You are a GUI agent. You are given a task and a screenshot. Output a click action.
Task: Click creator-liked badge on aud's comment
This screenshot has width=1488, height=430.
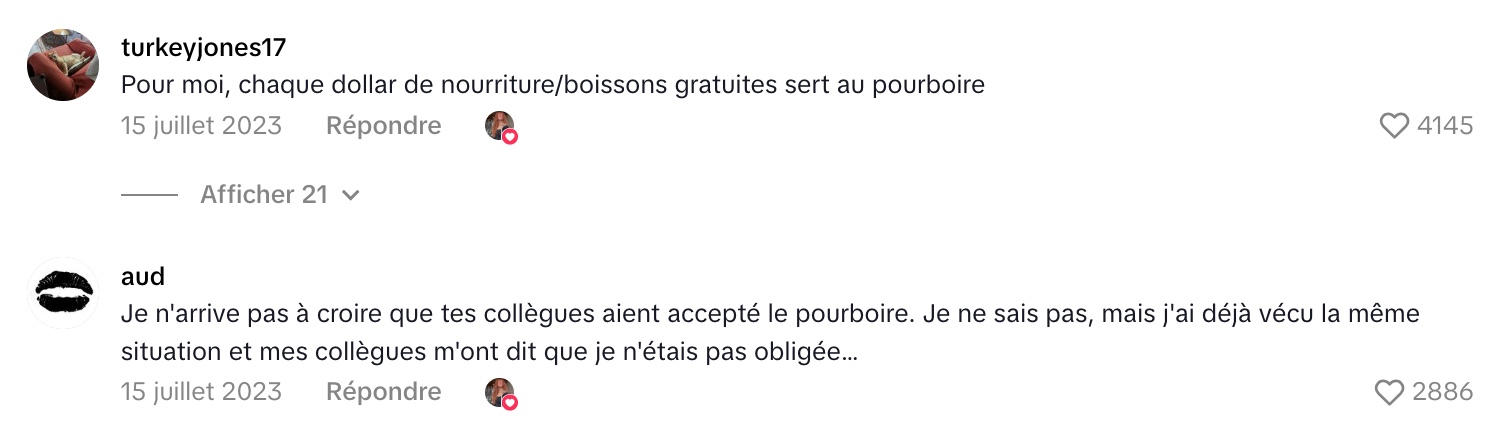500,393
